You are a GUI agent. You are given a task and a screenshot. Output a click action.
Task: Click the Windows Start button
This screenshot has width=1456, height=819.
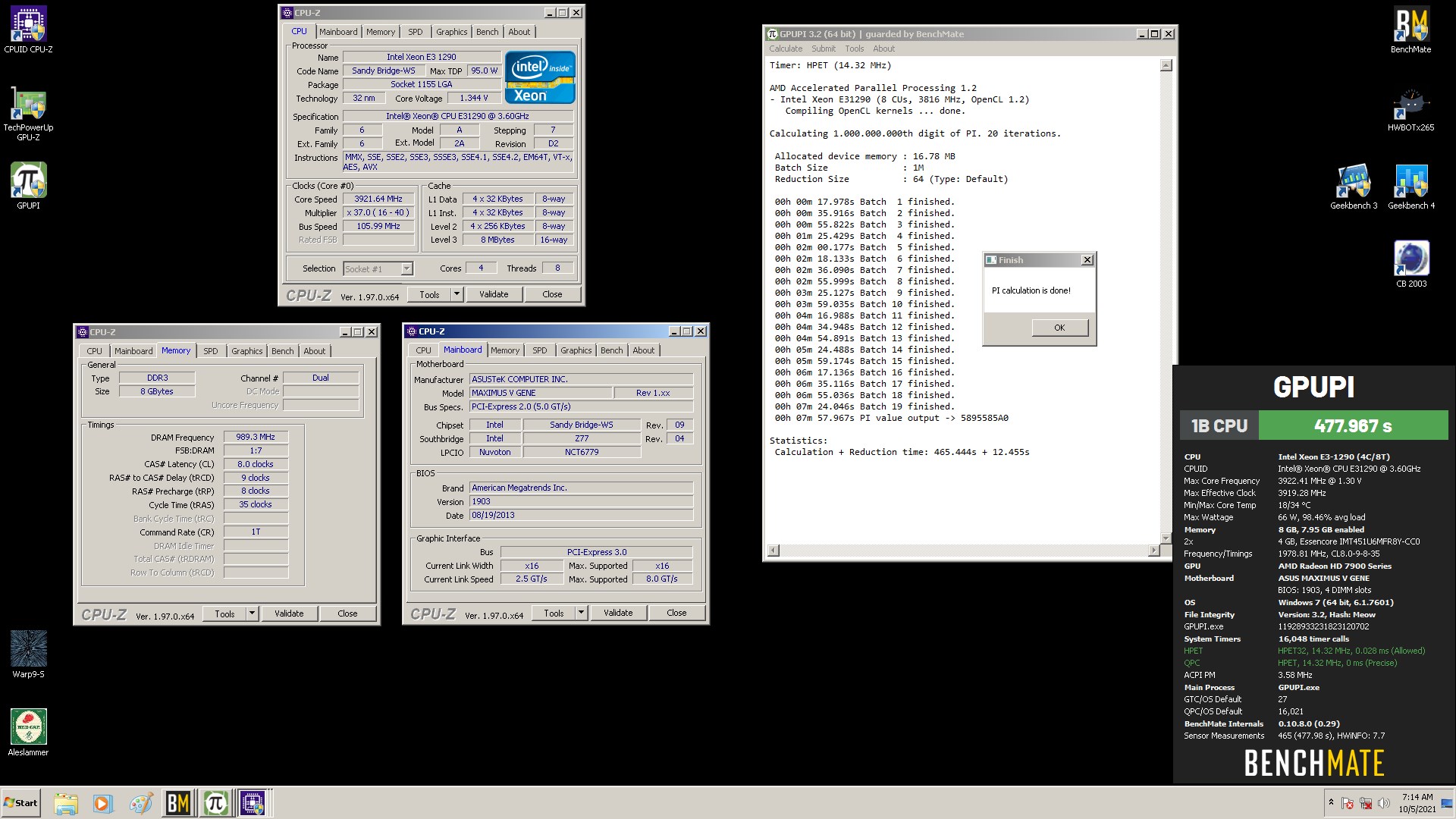click(x=20, y=803)
